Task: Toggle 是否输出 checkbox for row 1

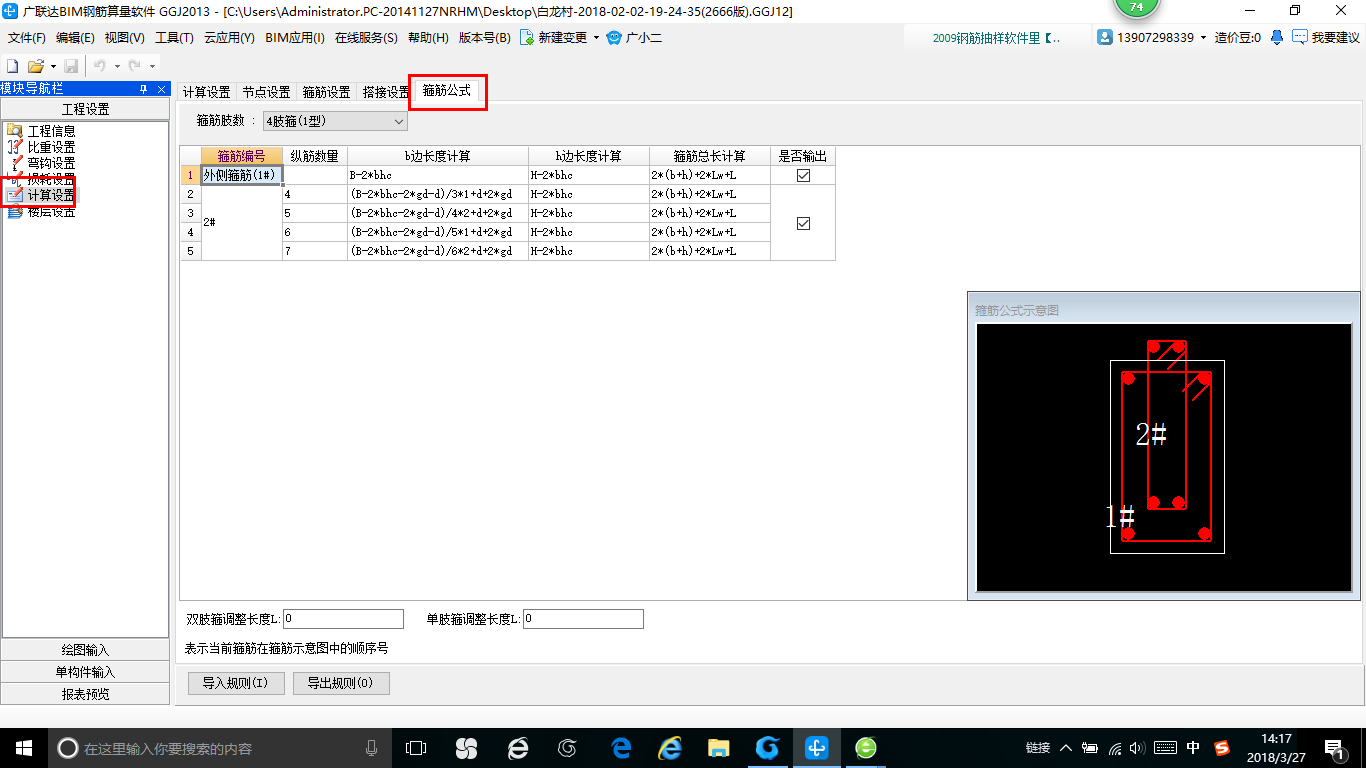Action: (803, 175)
